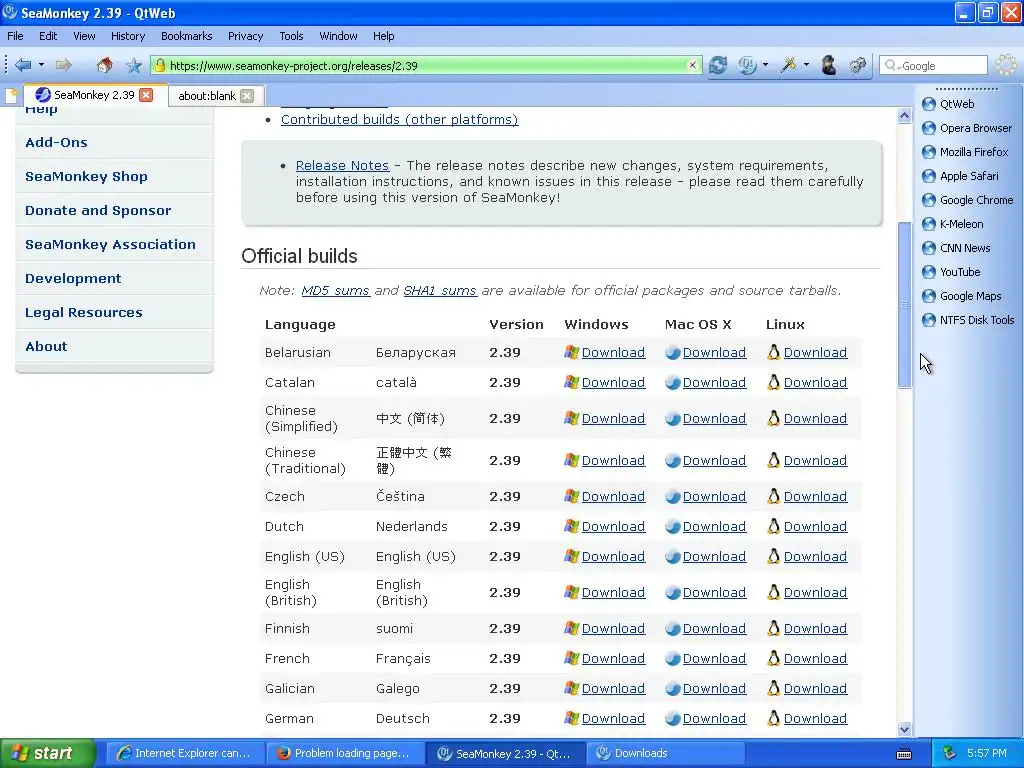Open the back history dropdown arrow

(41, 65)
